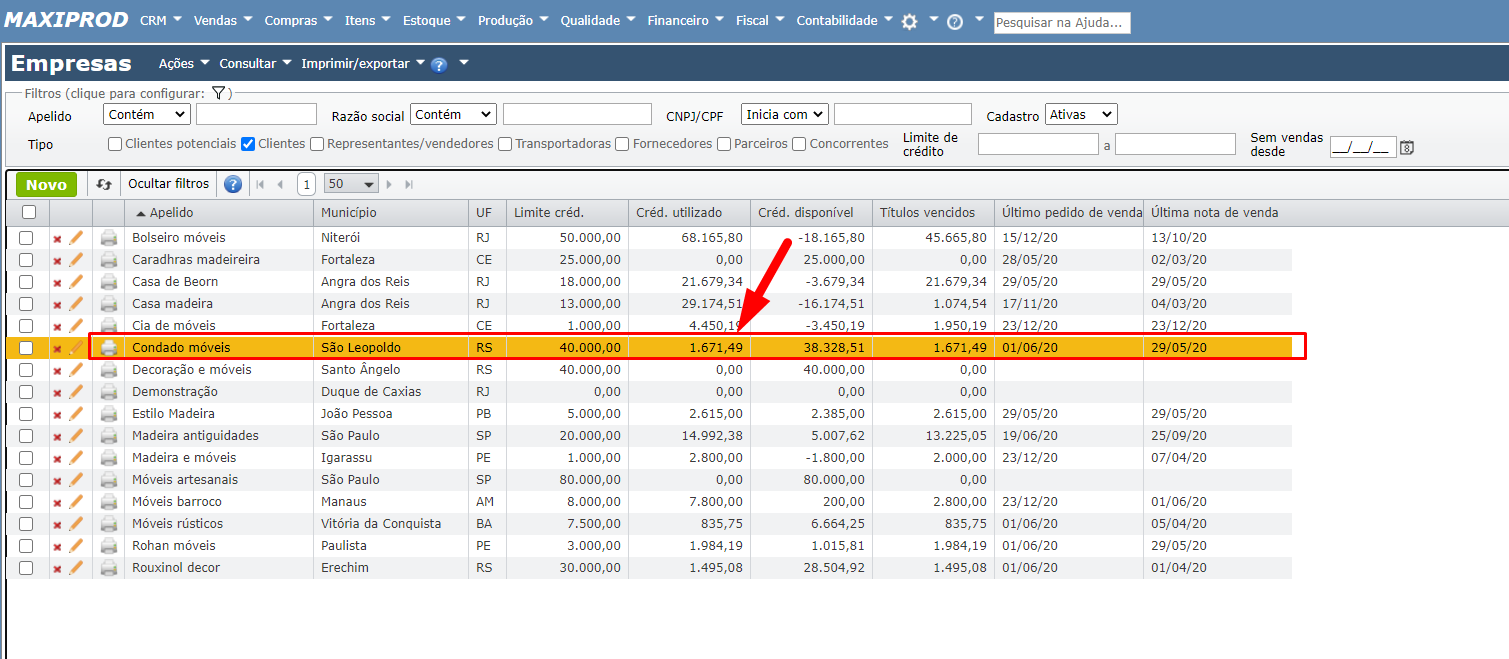The image size is (1509, 659).
Task: Open the page size dropdown showing 50
Action: (x=351, y=184)
